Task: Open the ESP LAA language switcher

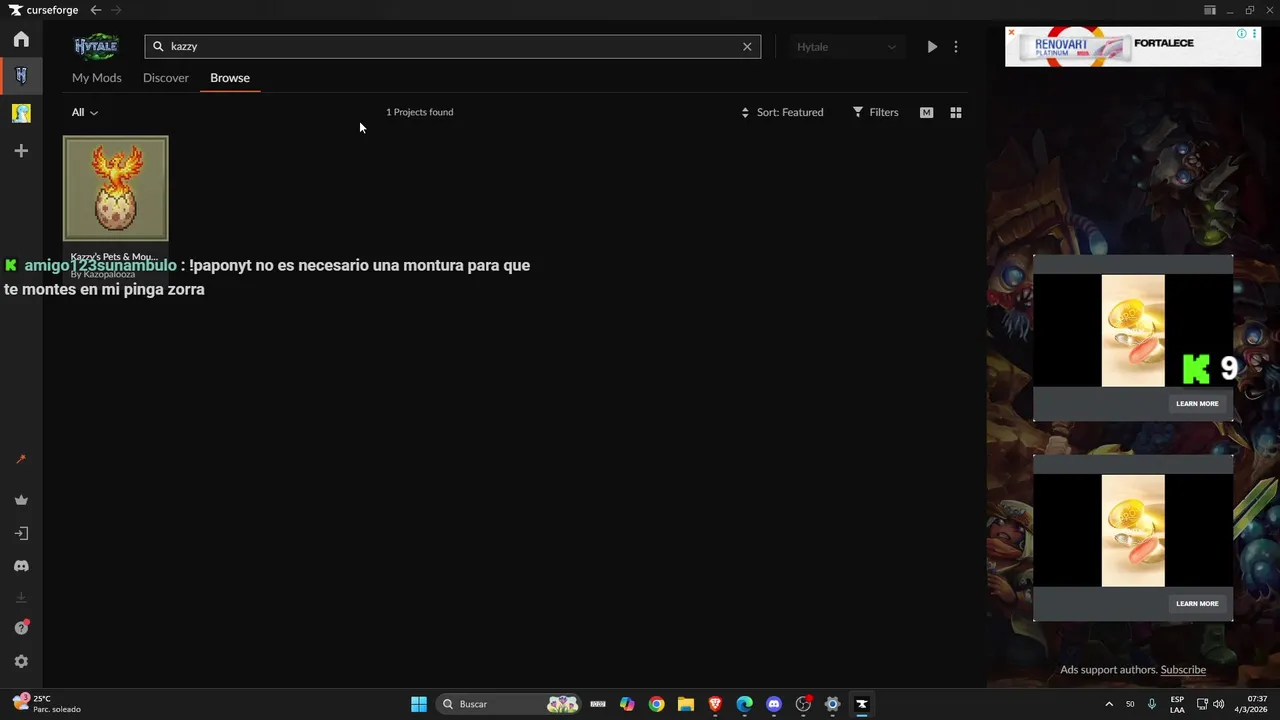Action: (1177, 704)
